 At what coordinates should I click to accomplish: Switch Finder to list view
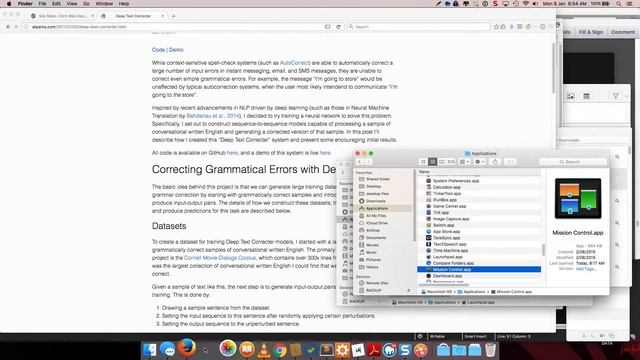click(x=433, y=162)
